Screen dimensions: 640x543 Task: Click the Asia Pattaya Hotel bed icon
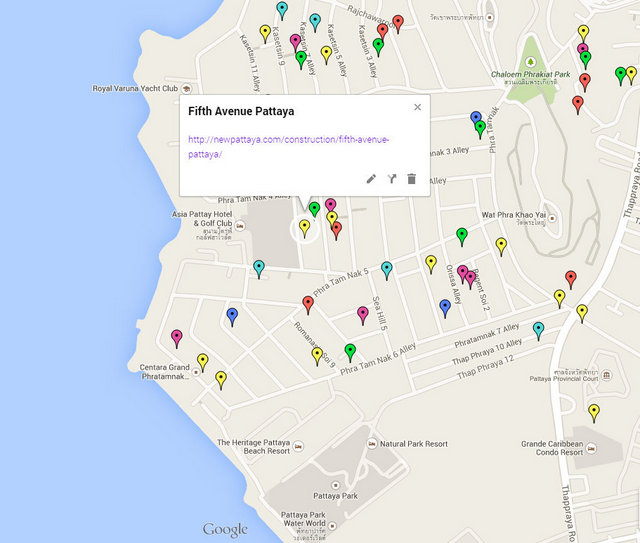click(240, 225)
